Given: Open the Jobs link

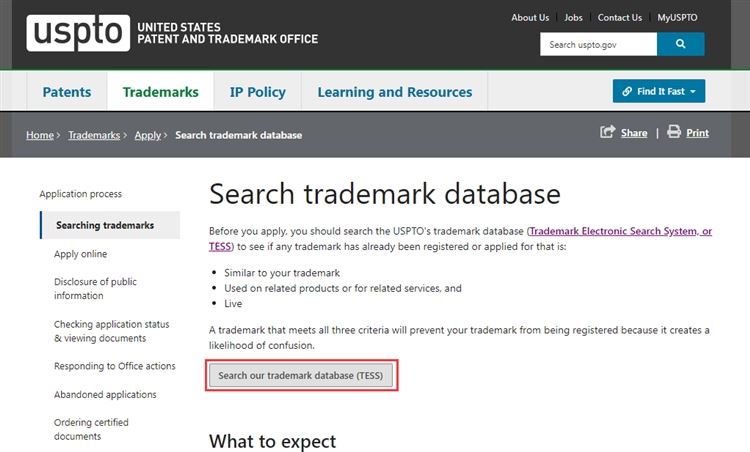Looking at the screenshot, I should [x=573, y=18].
